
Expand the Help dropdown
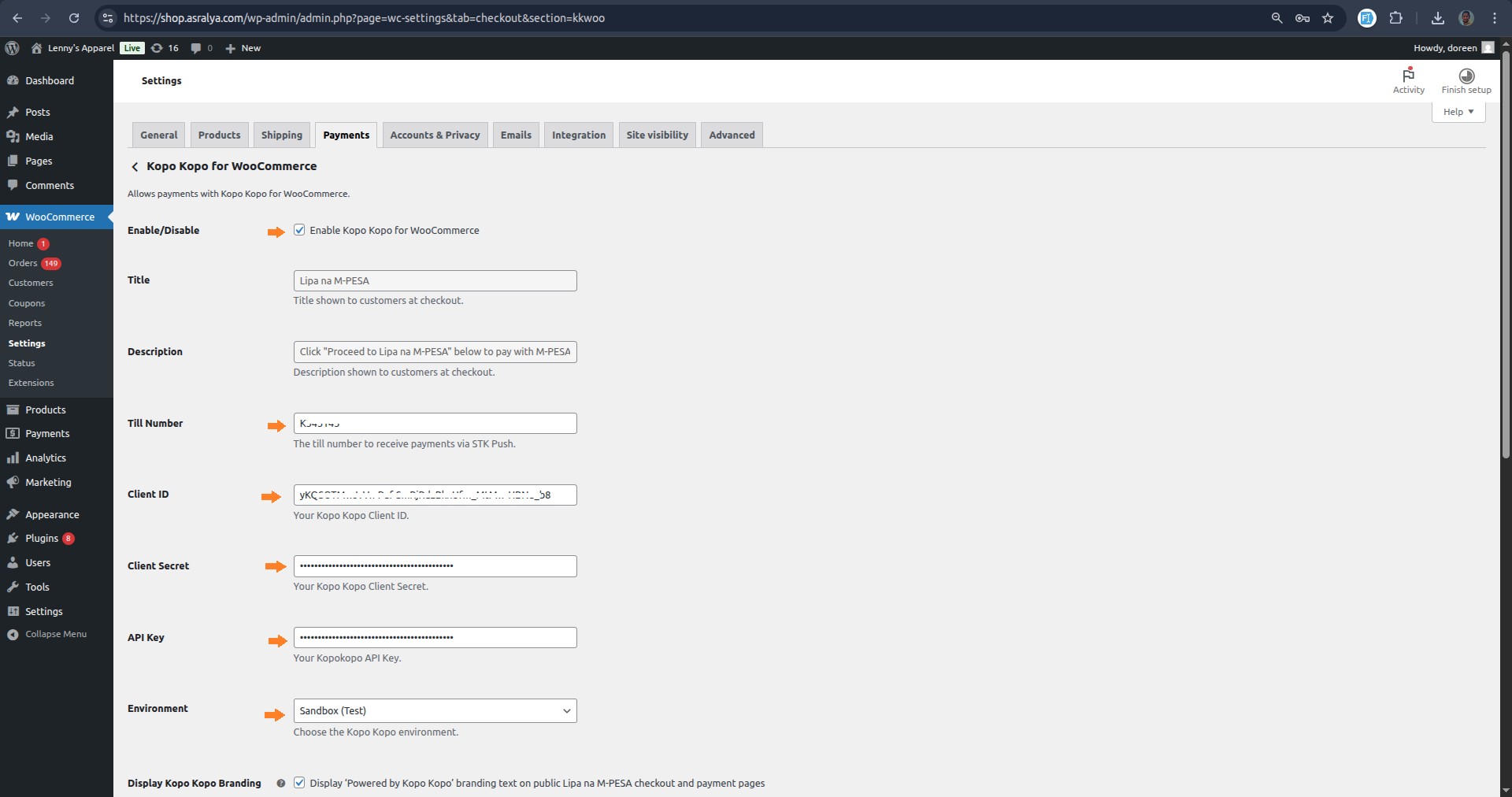[x=1457, y=111]
